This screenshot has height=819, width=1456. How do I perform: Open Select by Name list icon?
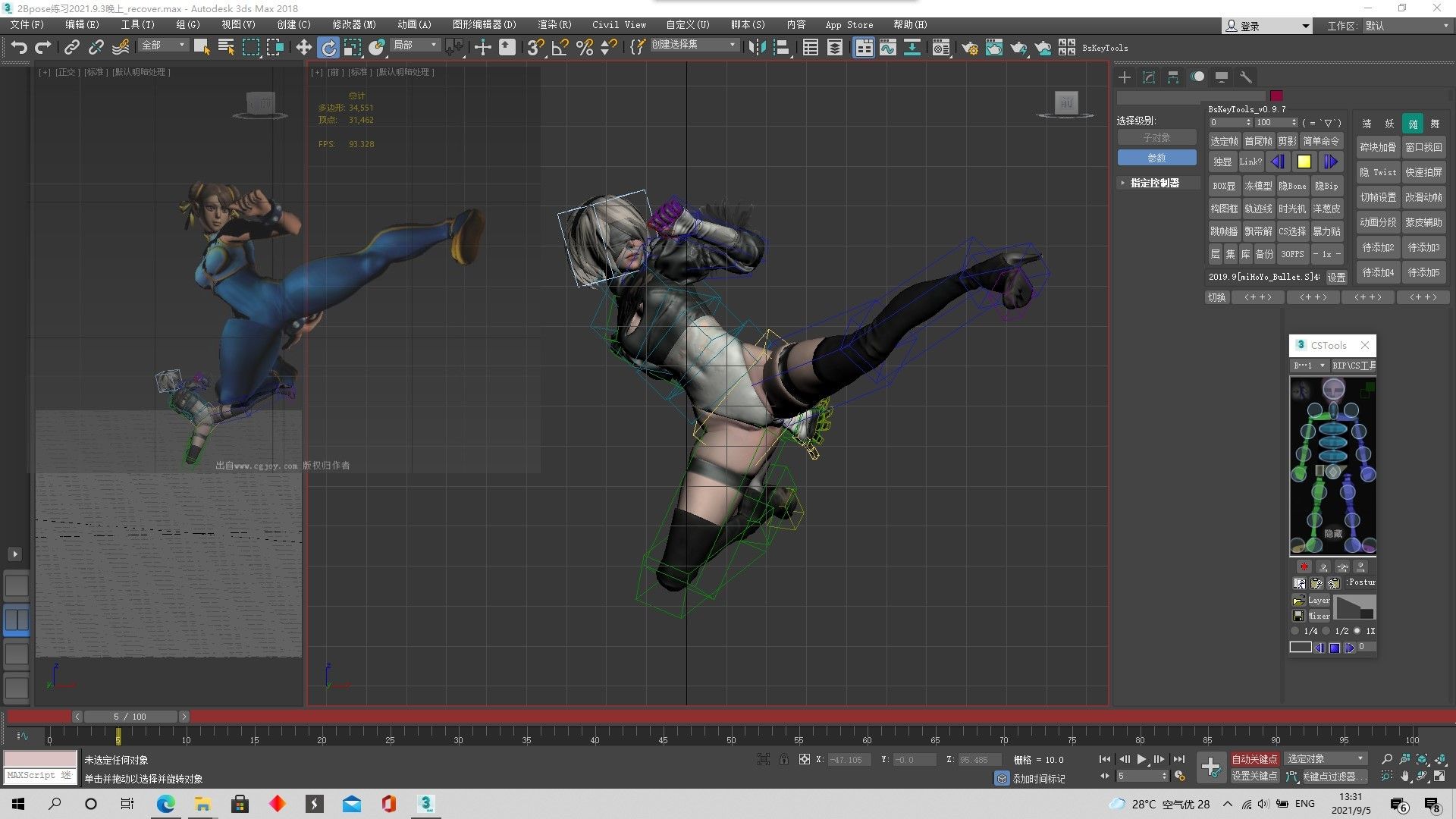click(226, 47)
